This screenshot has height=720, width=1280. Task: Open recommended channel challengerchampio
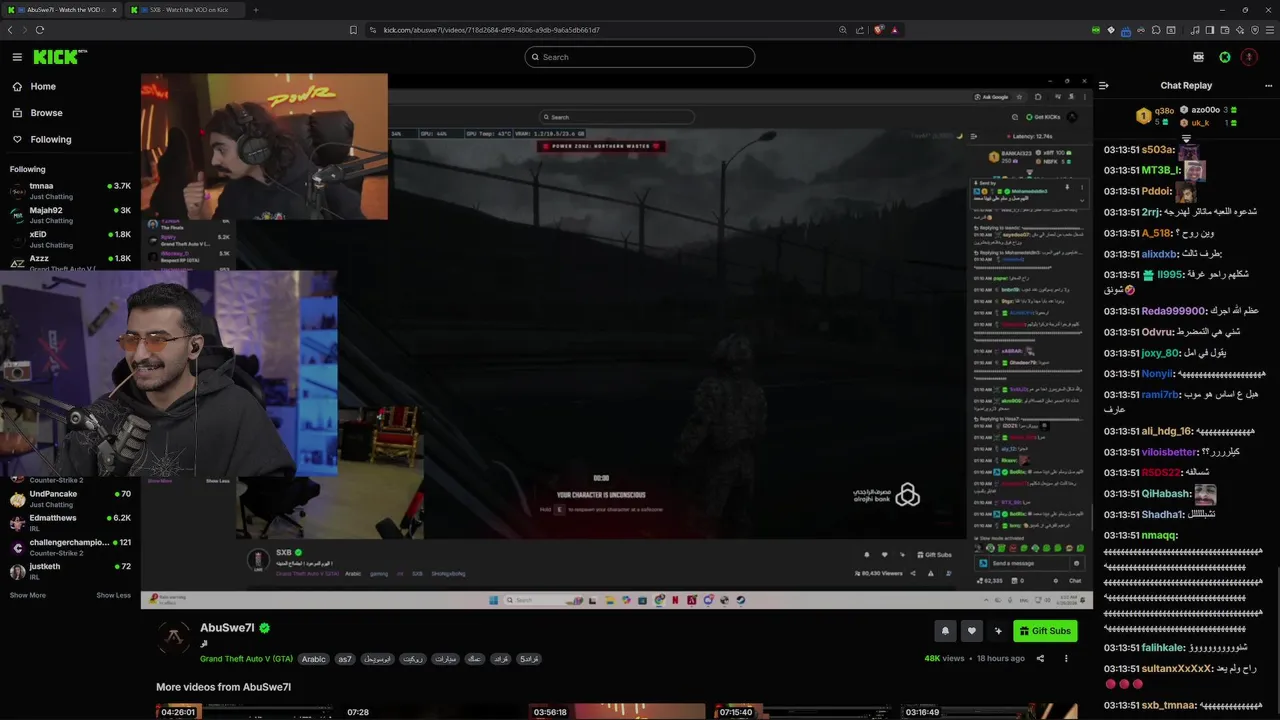pyautogui.click(x=70, y=546)
